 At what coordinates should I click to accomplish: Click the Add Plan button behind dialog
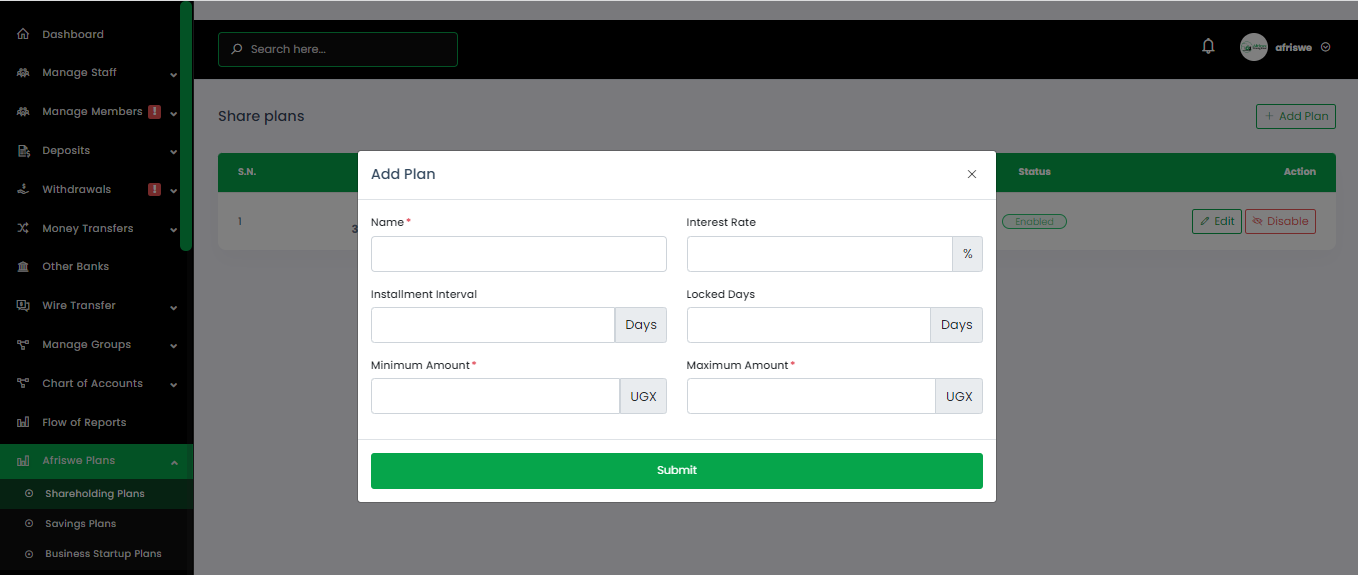[1296, 116]
